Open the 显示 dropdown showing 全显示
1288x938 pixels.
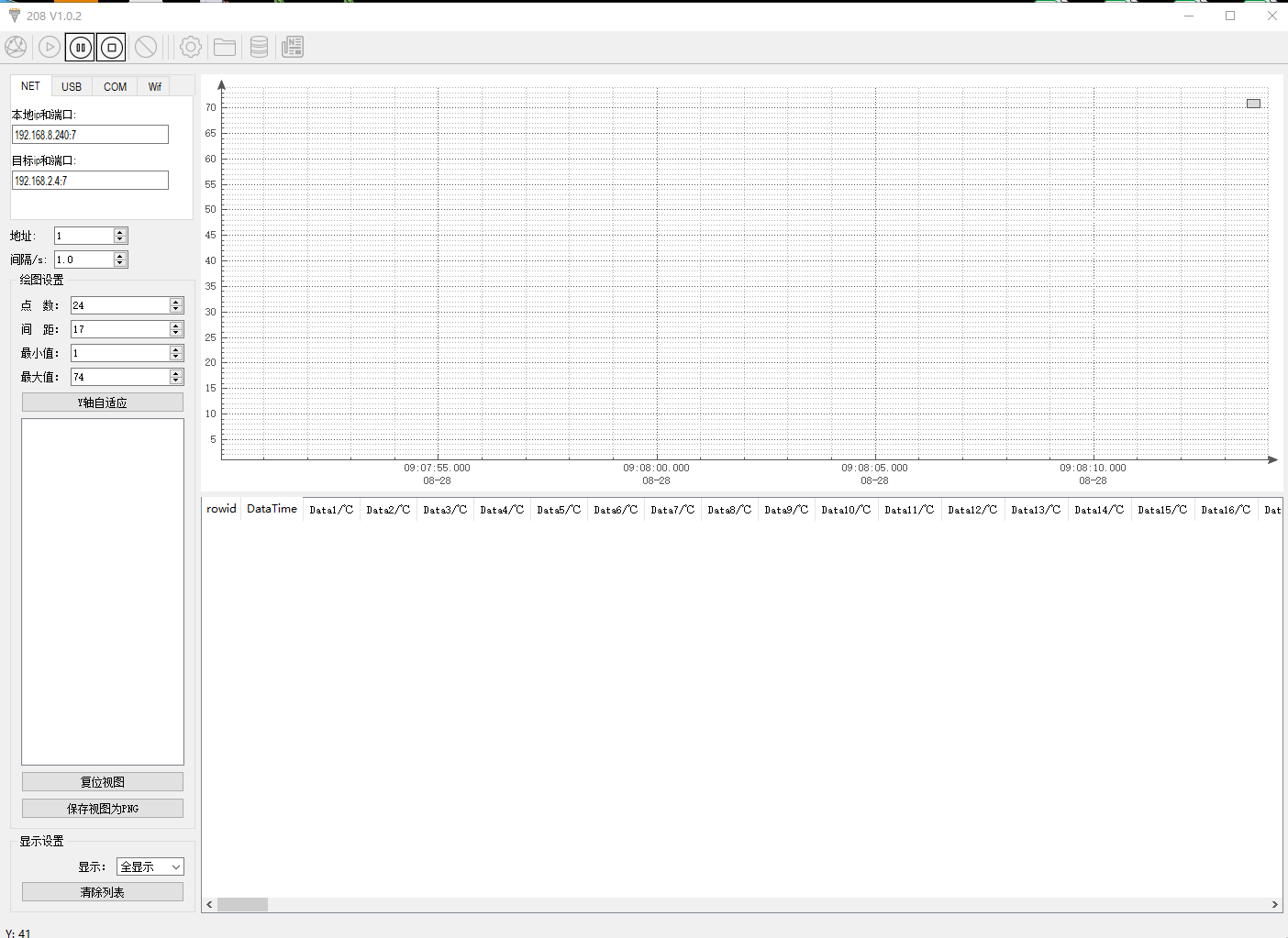(x=150, y=866)
